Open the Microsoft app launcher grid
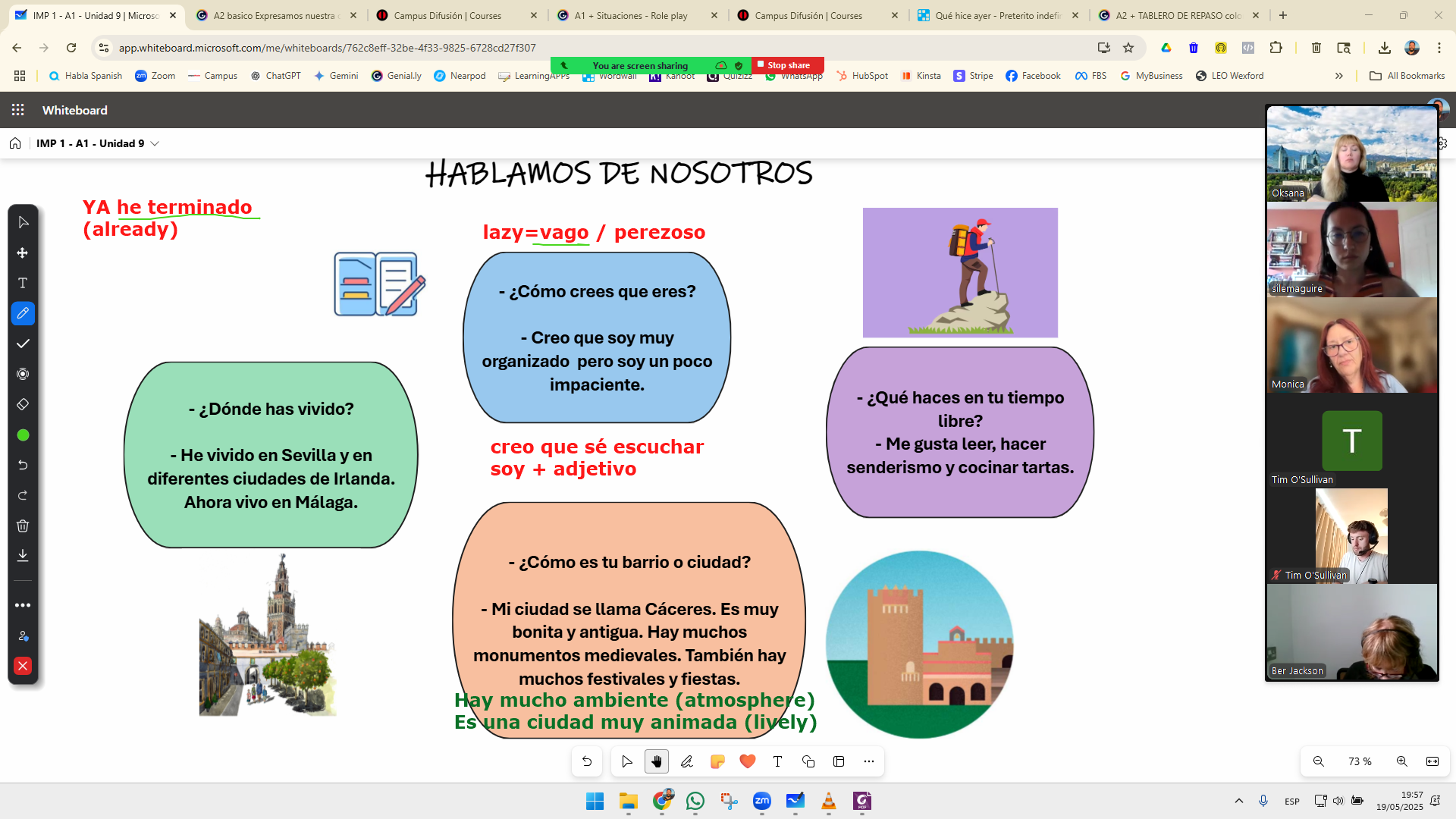The width and height of the screenshot is (1456, 819). (x=18, y=110)
